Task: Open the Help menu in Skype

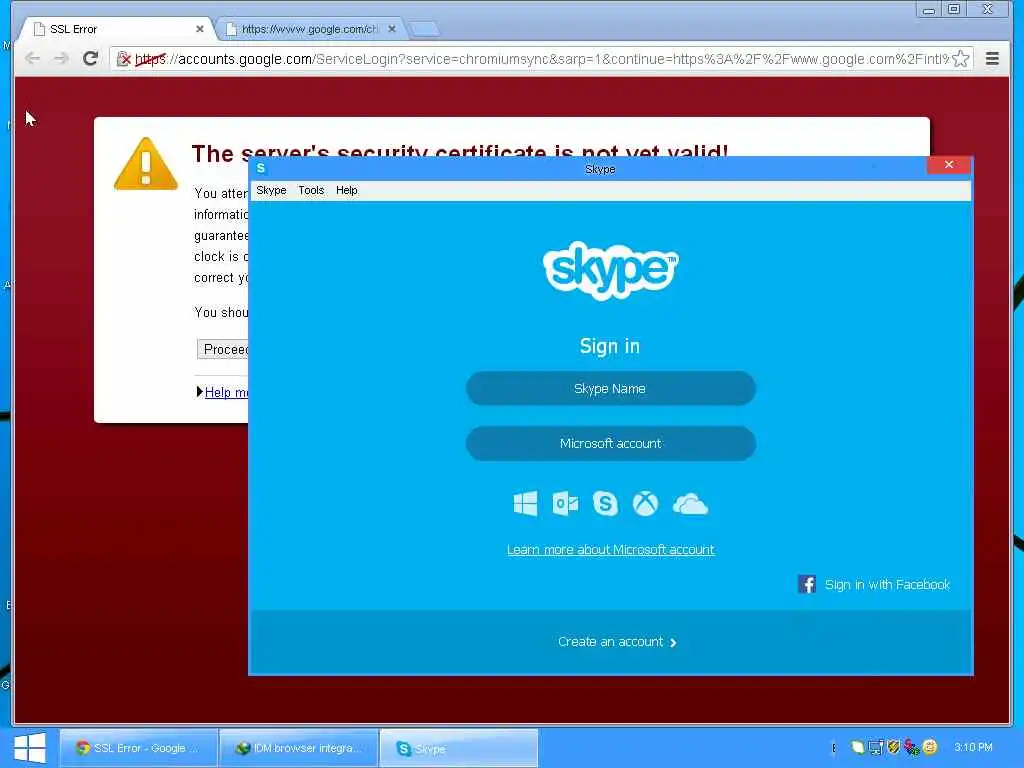Action: 347,190
